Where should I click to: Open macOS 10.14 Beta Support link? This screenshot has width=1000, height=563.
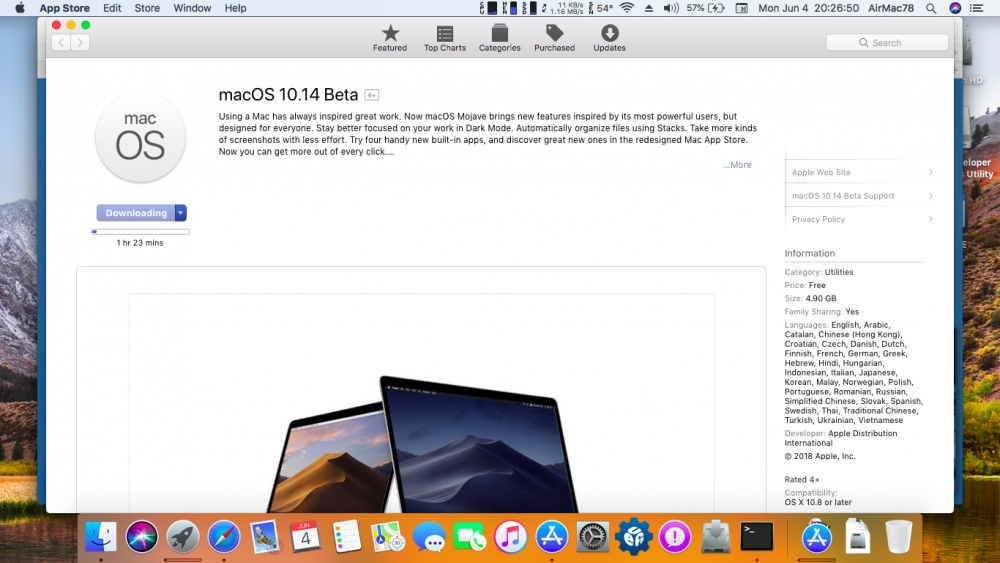(860, 196)
